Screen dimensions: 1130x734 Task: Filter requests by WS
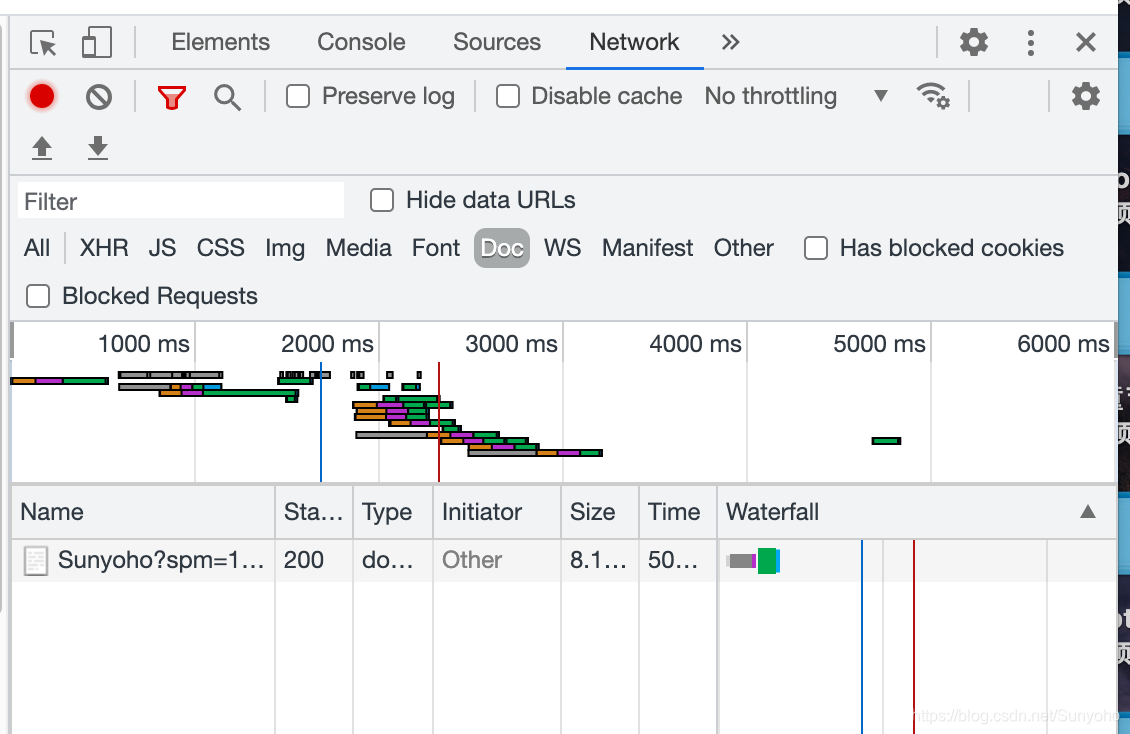tap(562, 248)
